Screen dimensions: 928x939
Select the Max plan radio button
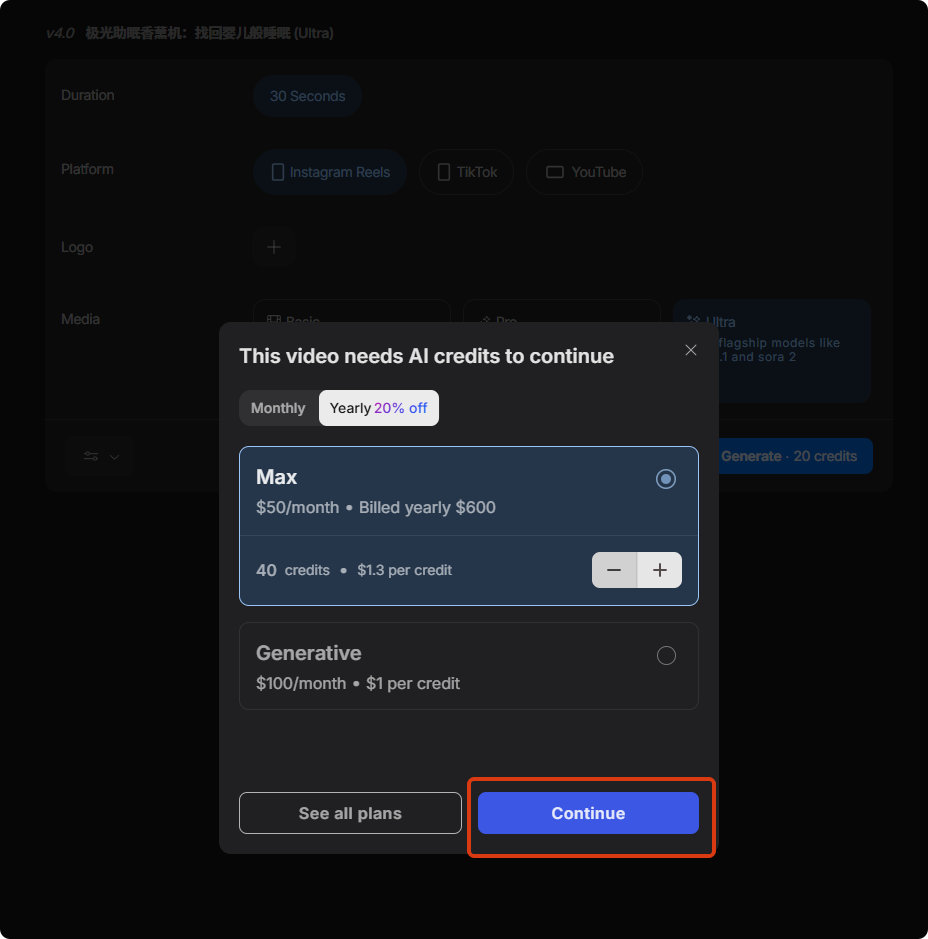click(x=666, y=479)
